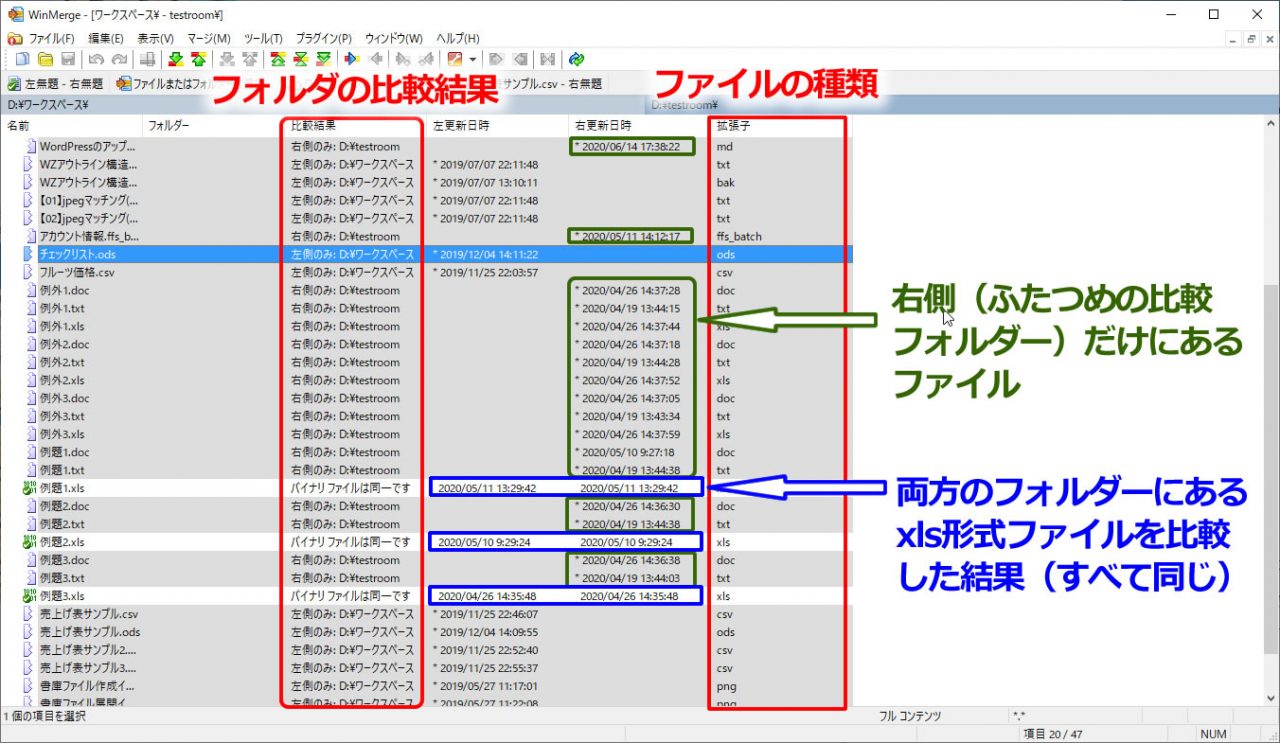Select the file 例外1.doc

[x=68, y=290]
